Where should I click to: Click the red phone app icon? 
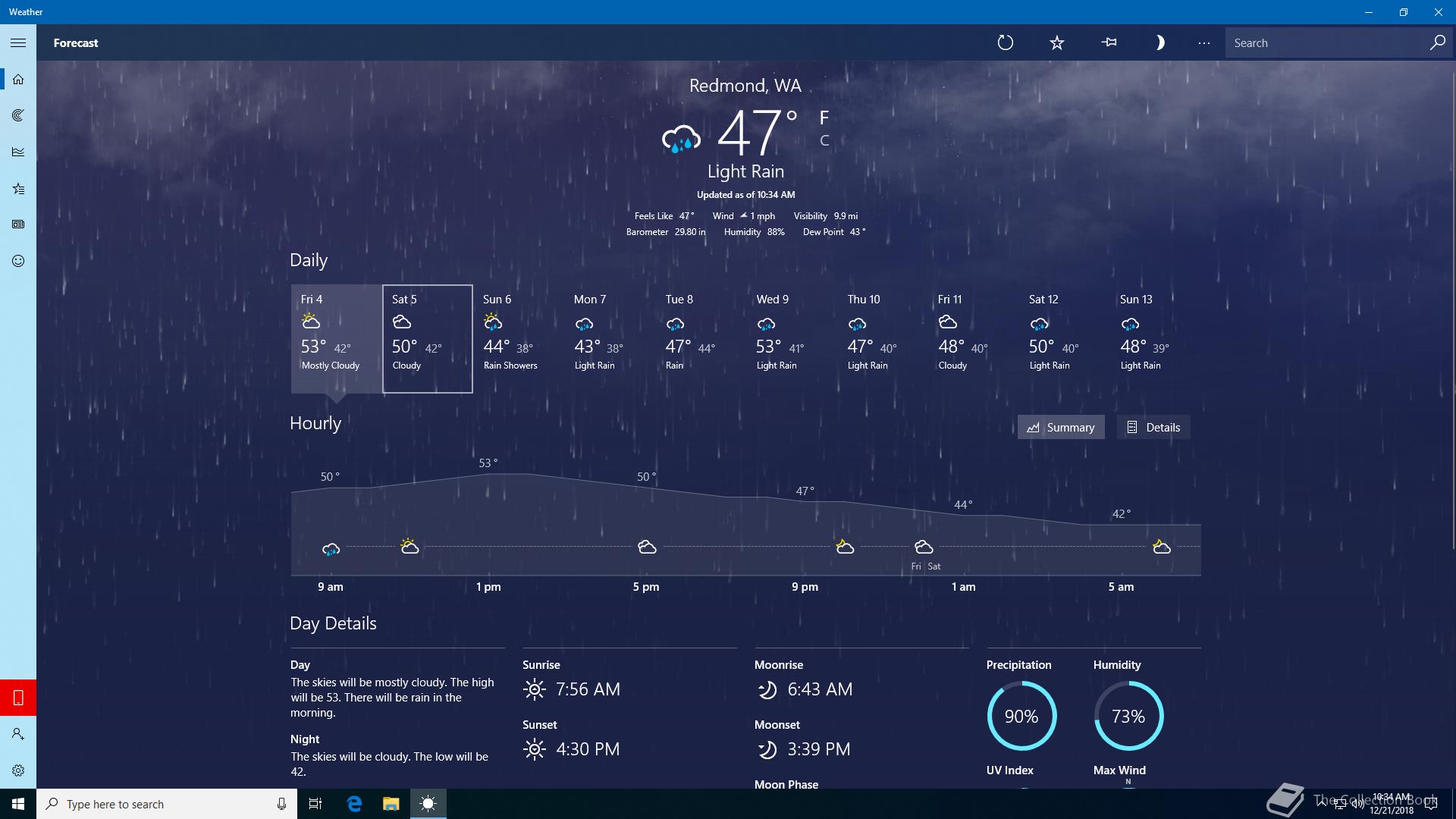pos(18,698)
